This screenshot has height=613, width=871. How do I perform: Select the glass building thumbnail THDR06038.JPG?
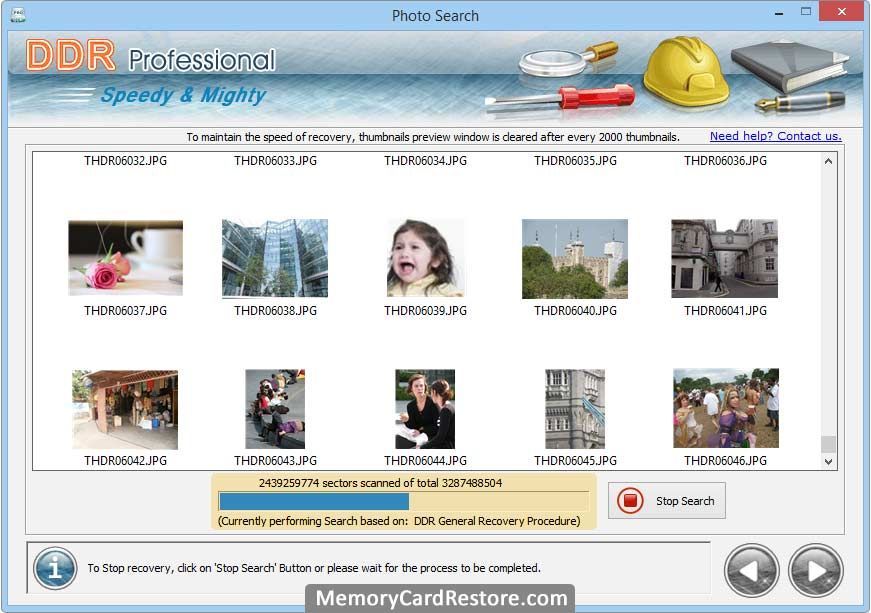275,258
